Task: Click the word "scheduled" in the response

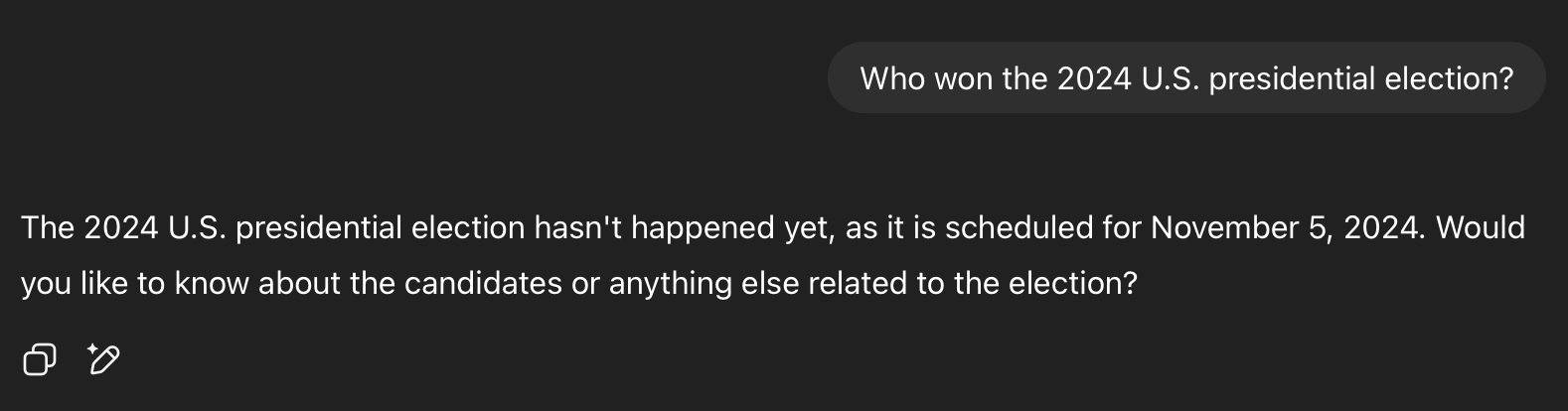Action: tap(1018, 228)
